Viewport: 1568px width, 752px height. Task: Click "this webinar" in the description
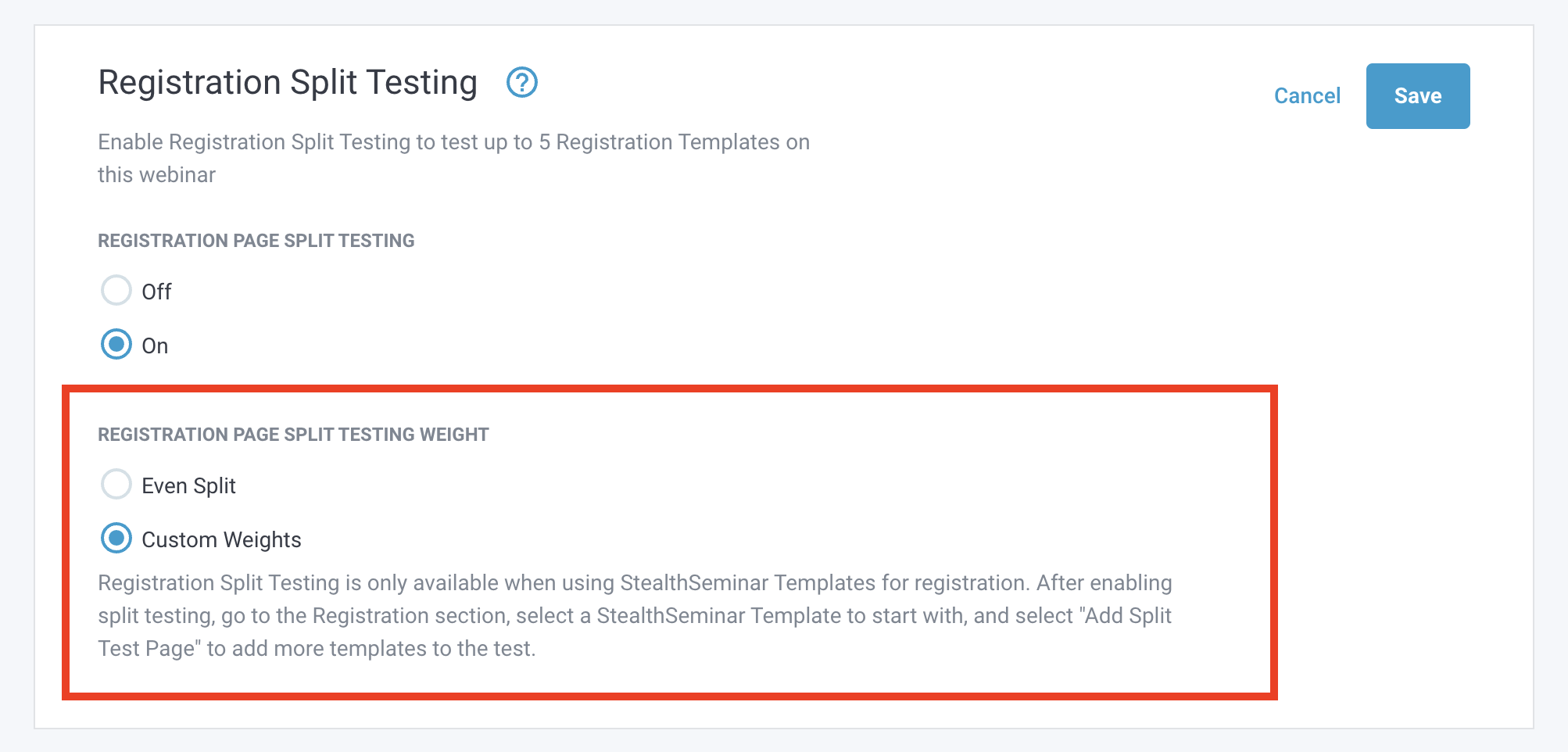click(x=156, y=175)
